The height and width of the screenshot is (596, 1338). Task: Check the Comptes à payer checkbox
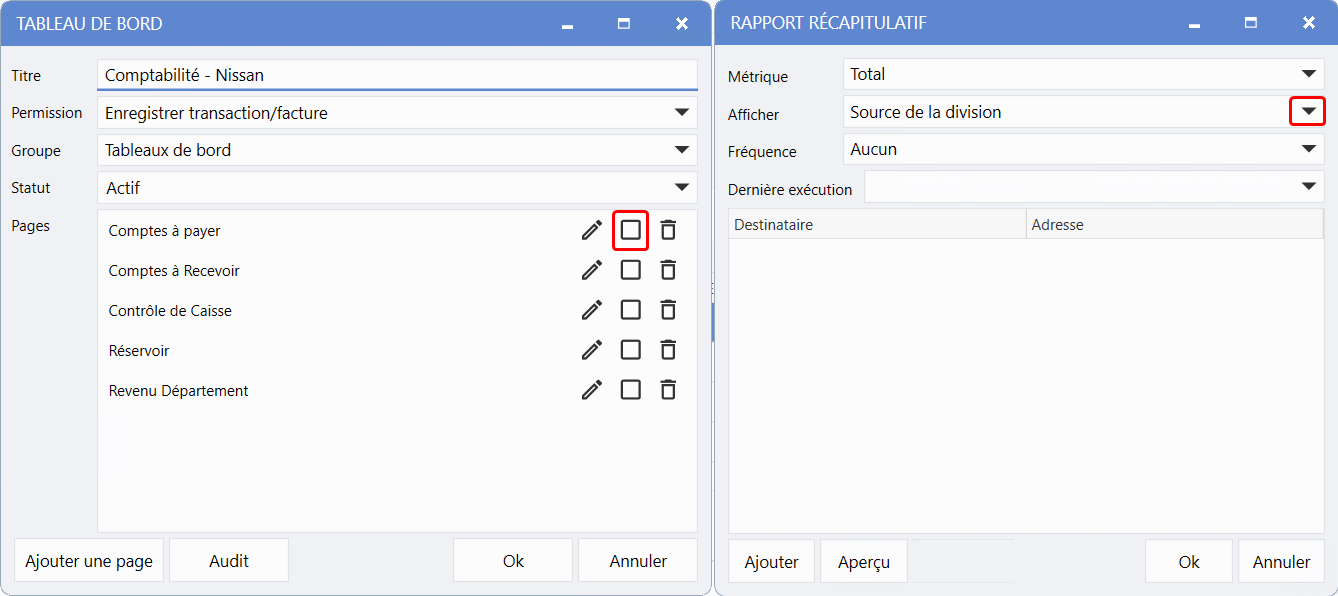click(630, 230)
